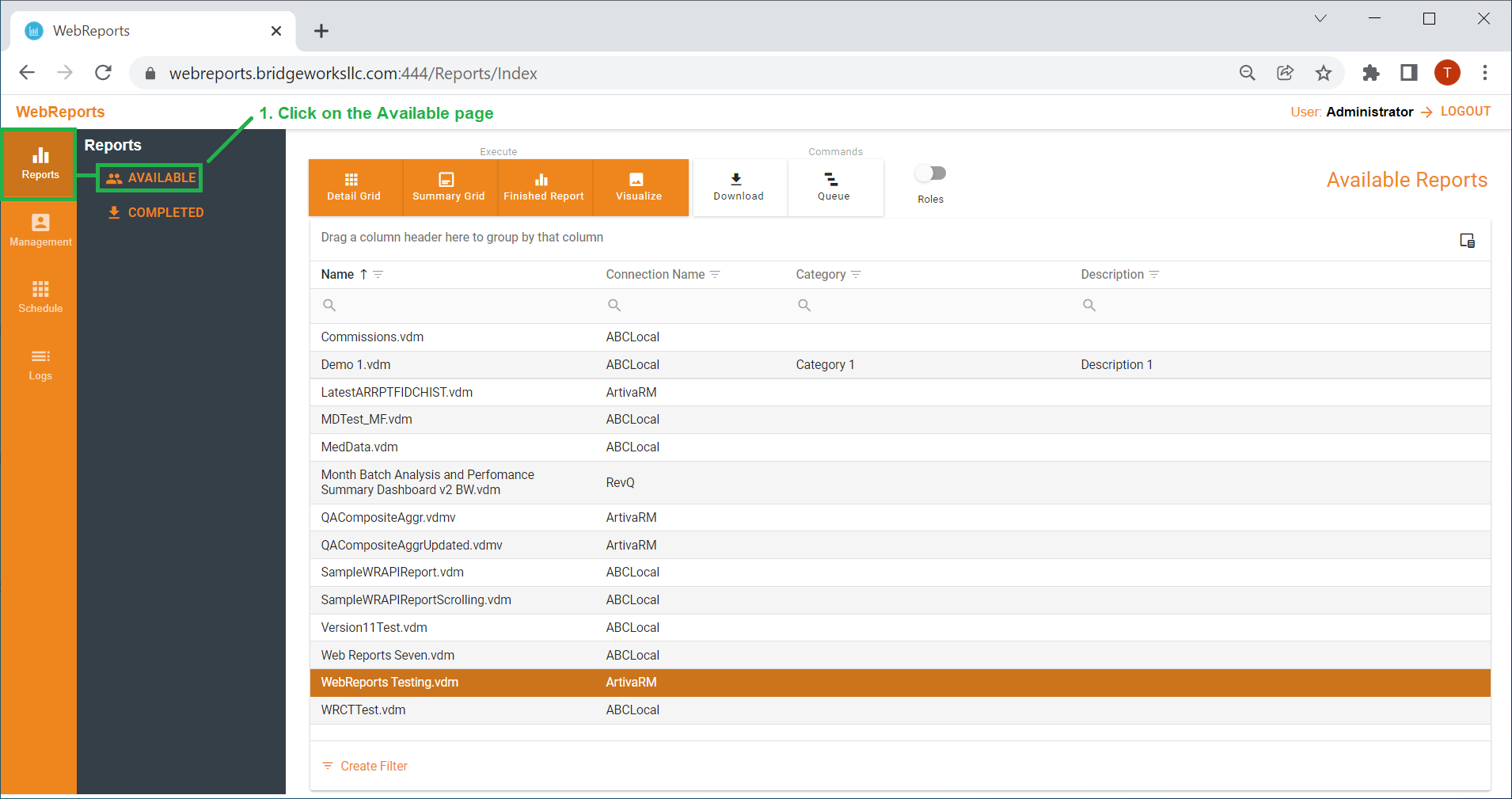Go forward in the browser

point(65,73)
